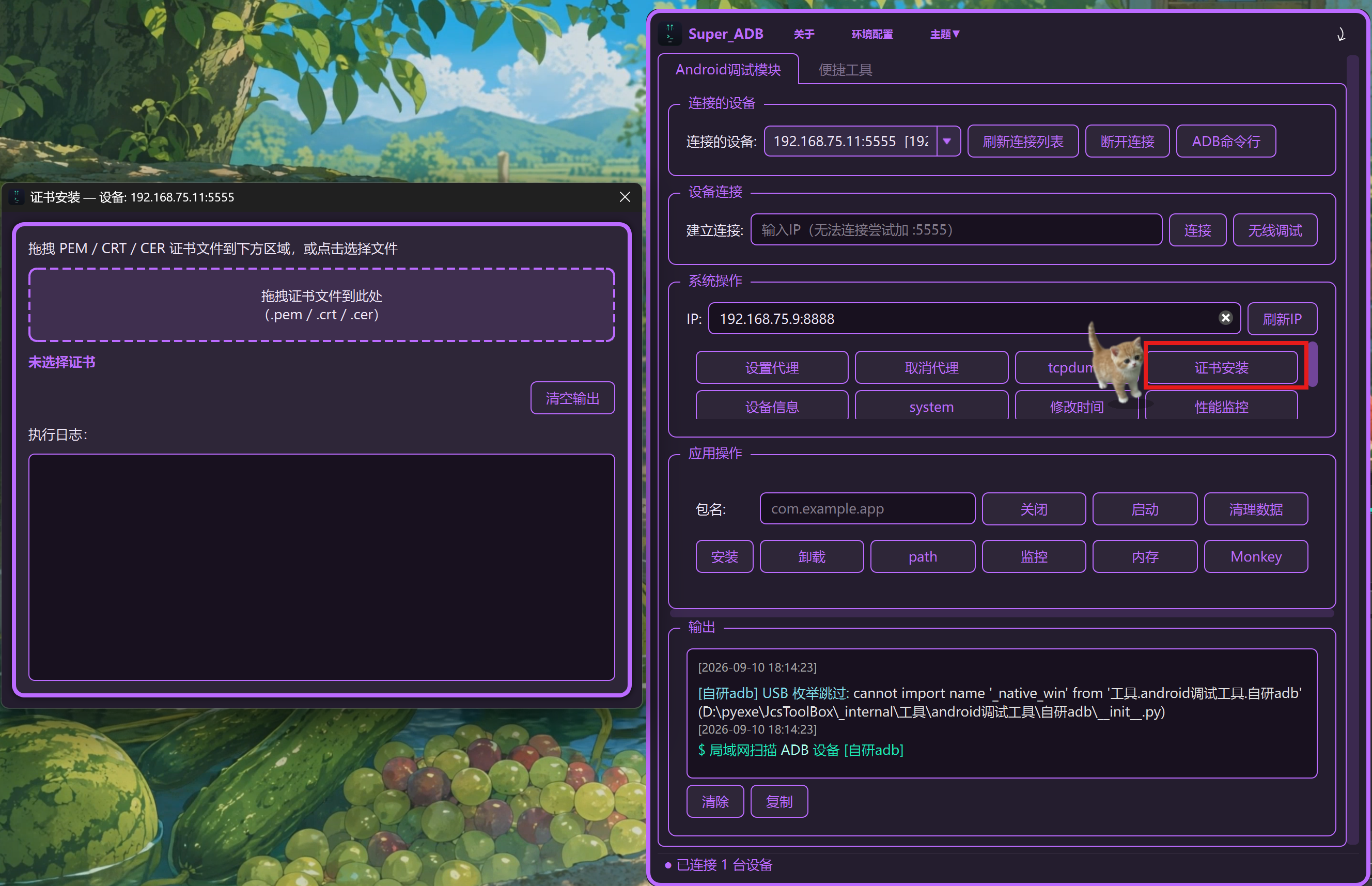Close the 证书安装 dialog window
1372x886 pixels.
click(x=626, y=197)
